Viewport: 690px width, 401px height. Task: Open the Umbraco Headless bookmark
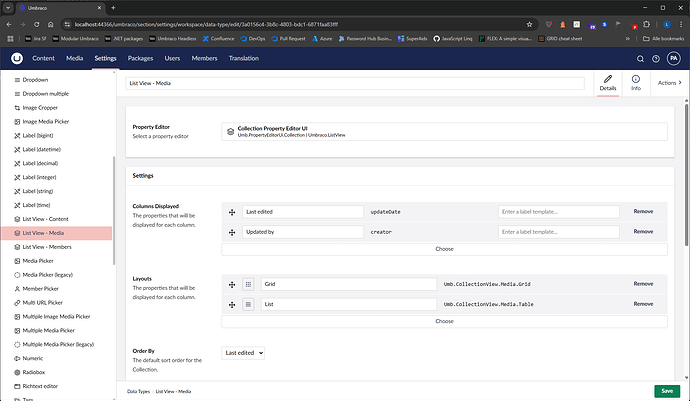(172, 39)
